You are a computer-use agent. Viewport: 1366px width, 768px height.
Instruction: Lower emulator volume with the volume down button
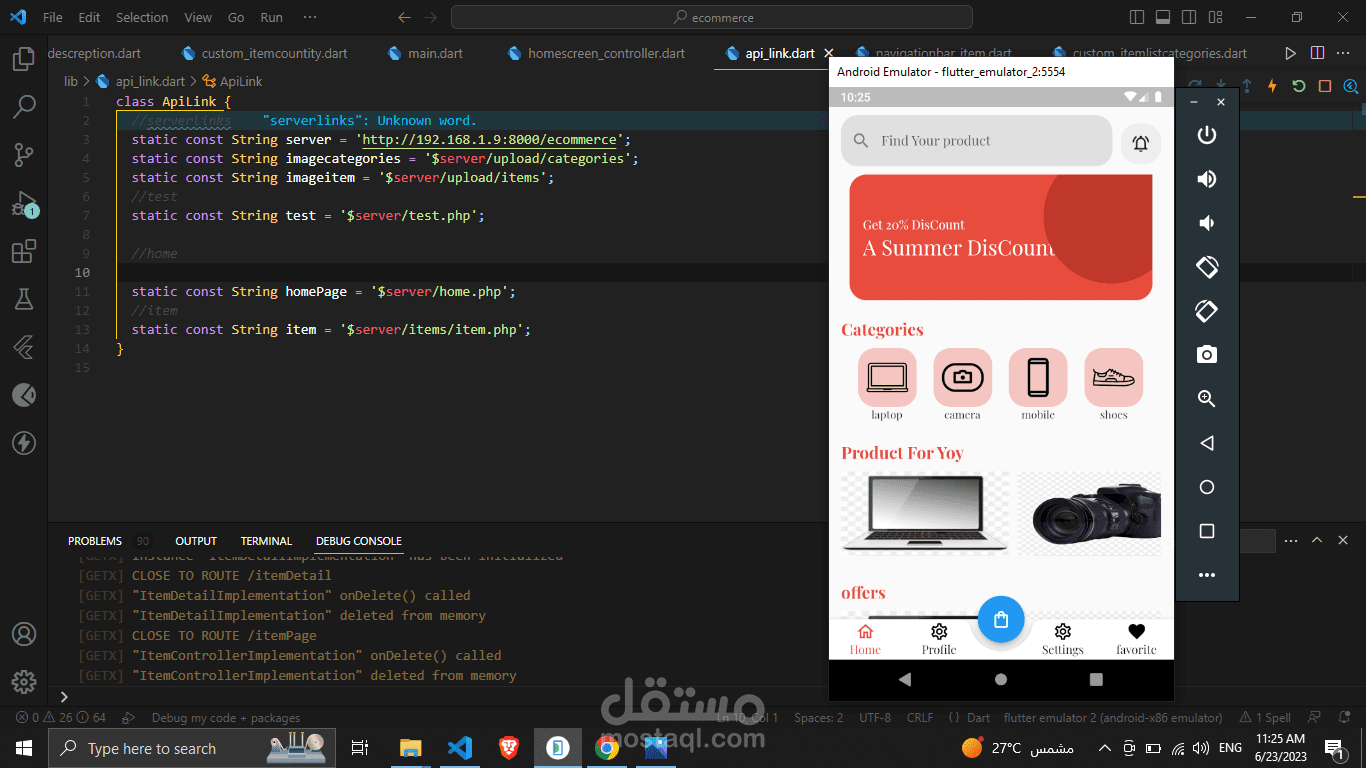1206,222
